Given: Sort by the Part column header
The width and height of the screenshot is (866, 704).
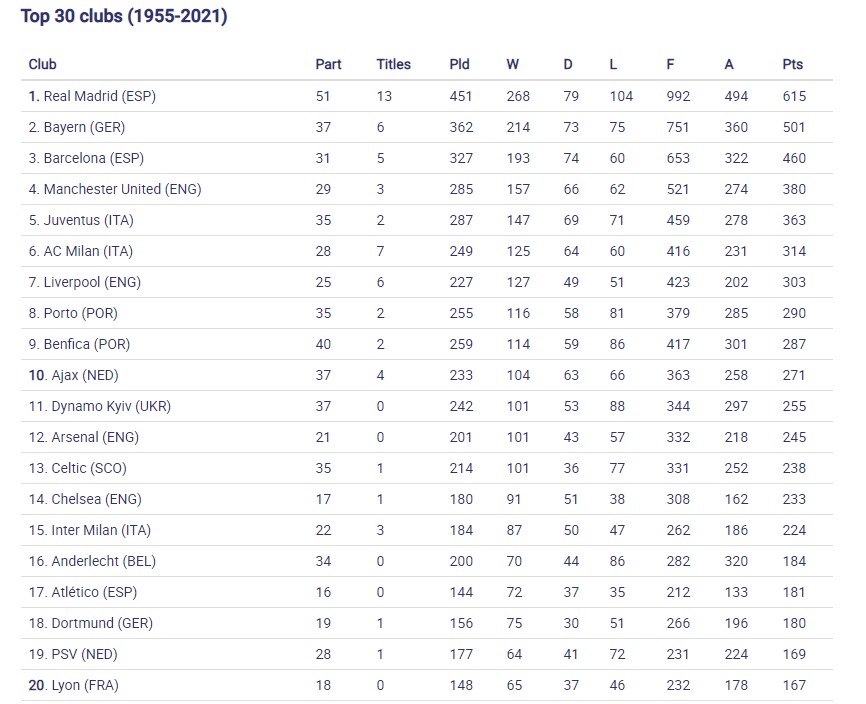Looking at the screenshot, I should coord(328,64).
